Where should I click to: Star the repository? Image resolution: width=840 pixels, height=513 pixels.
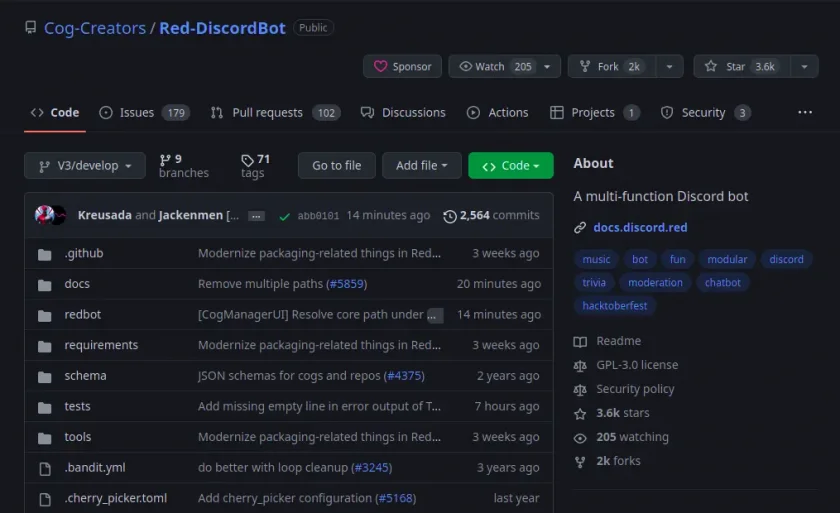coord(742,66)
